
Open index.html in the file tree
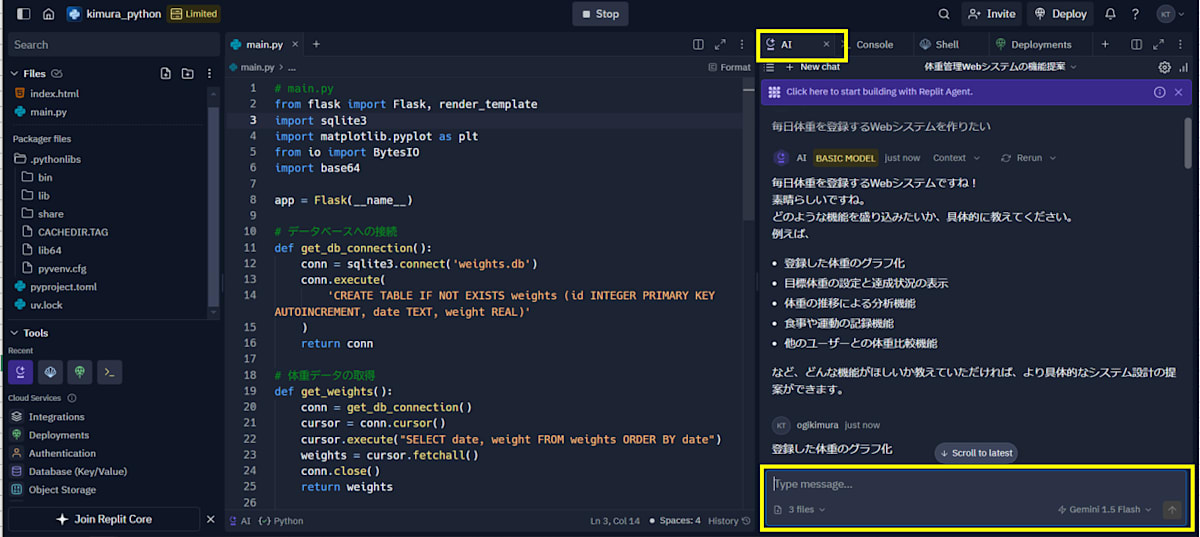[54, 93]
